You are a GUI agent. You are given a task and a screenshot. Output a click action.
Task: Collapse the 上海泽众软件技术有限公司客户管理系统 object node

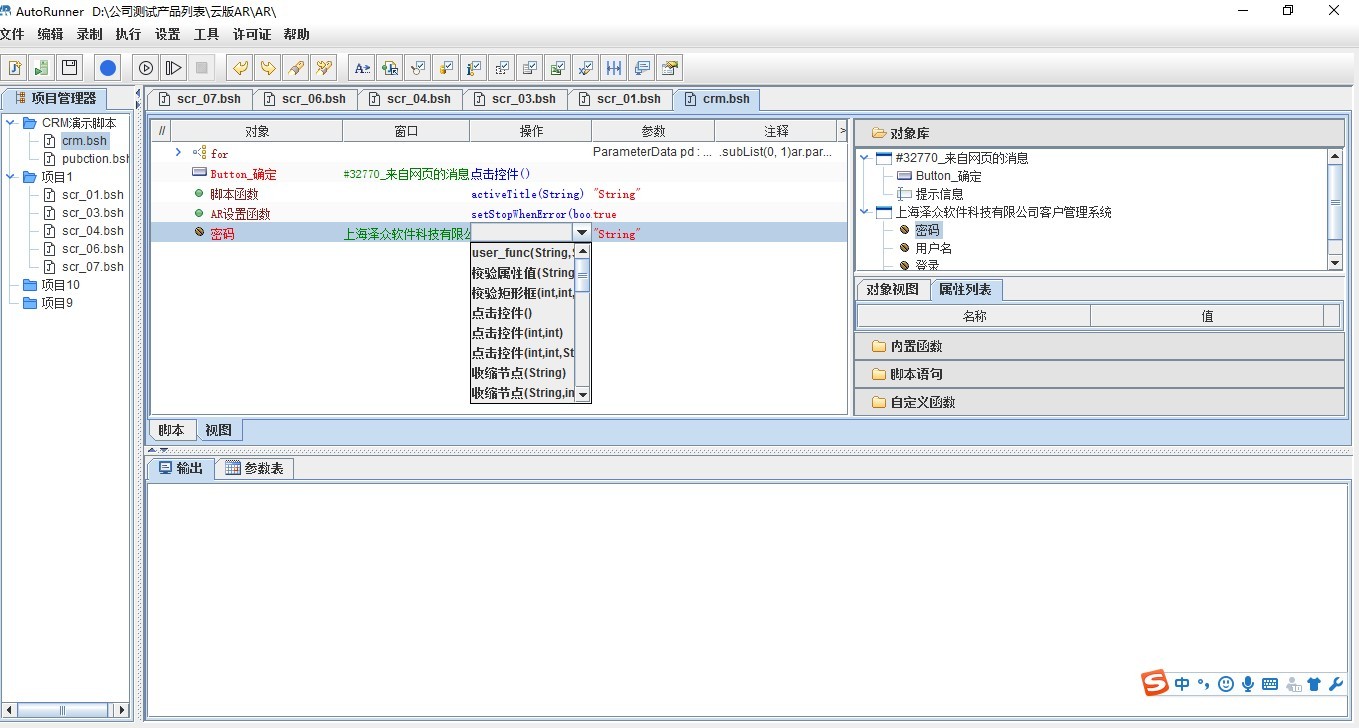(x=864, y=212)
